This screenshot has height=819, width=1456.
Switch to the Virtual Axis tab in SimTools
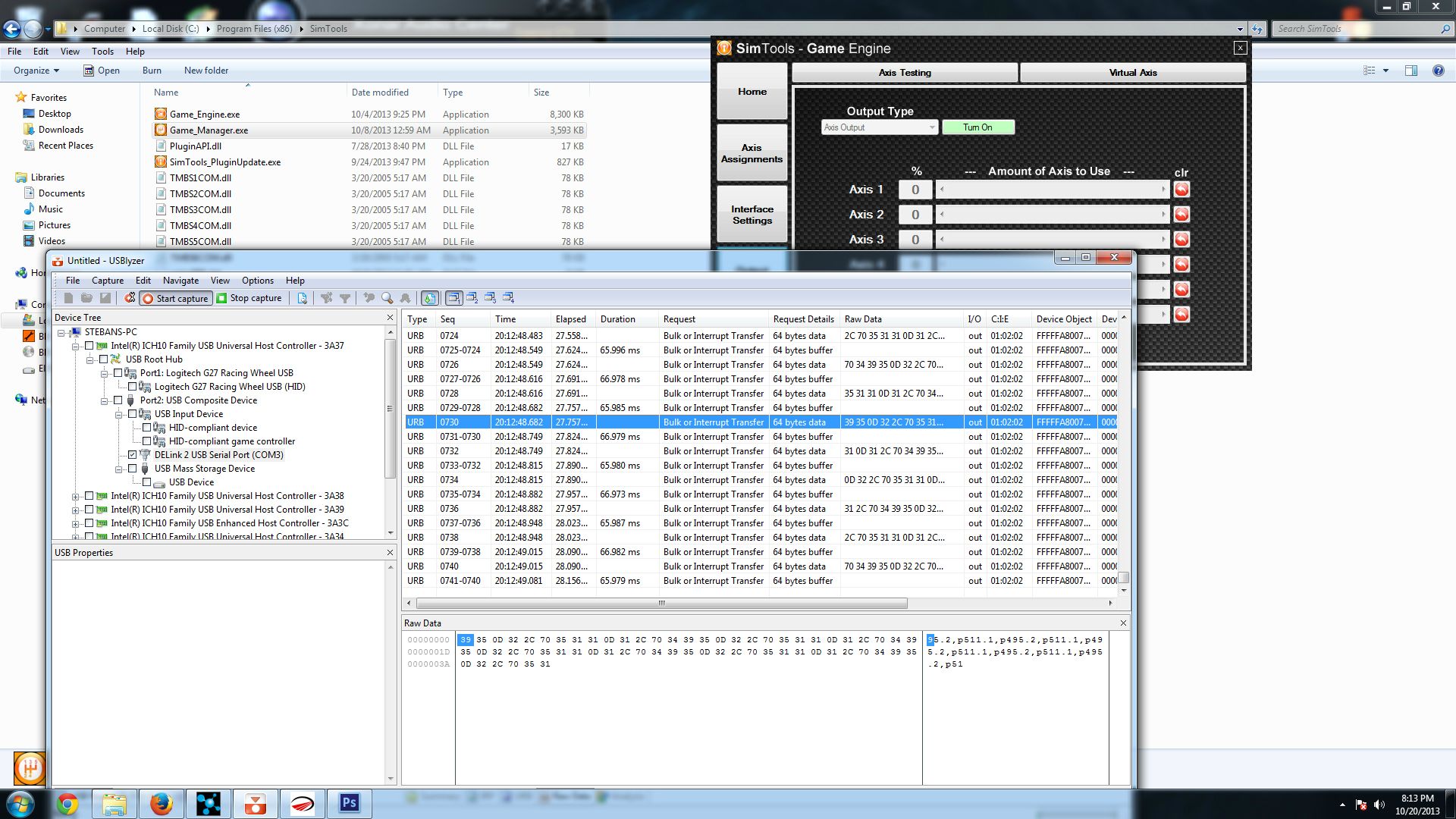(1133, 73)
